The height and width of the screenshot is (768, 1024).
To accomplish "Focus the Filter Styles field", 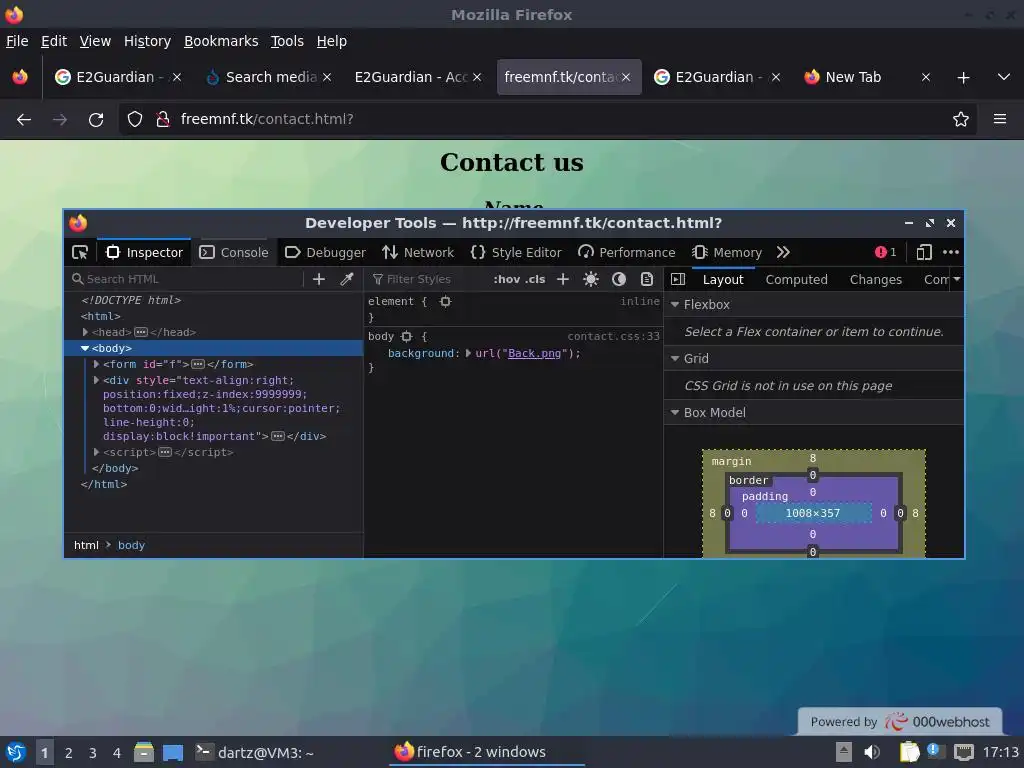I will [x=428, y=279].
